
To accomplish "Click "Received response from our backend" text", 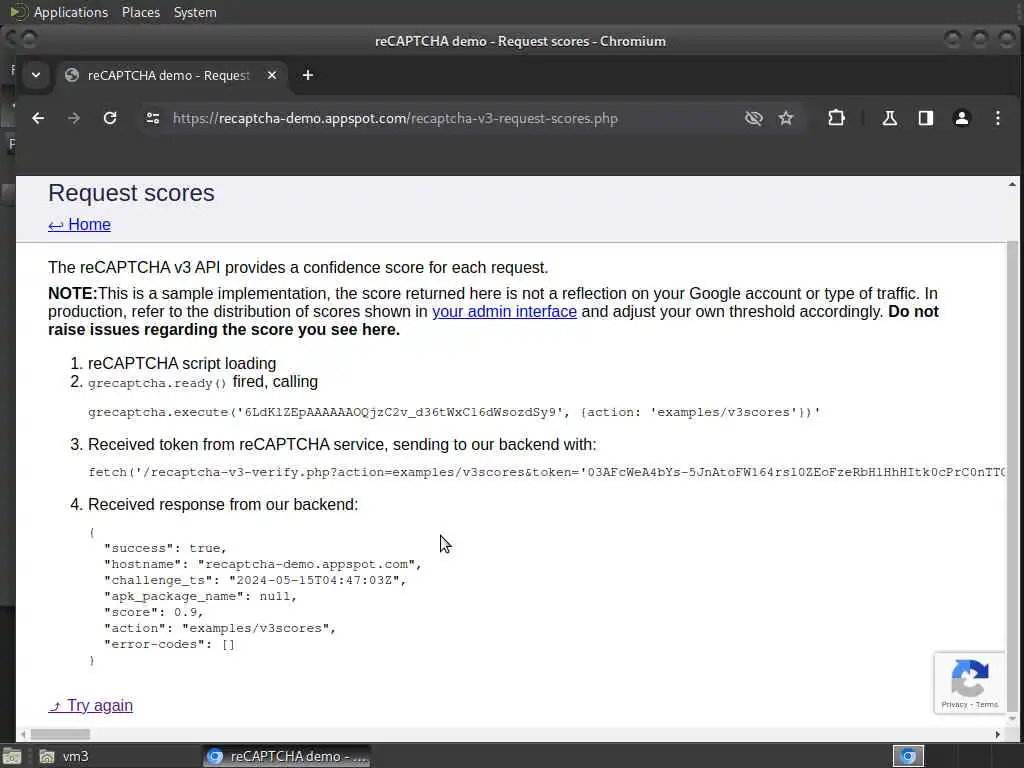I will pyautogui.click(x=223, y=504).
